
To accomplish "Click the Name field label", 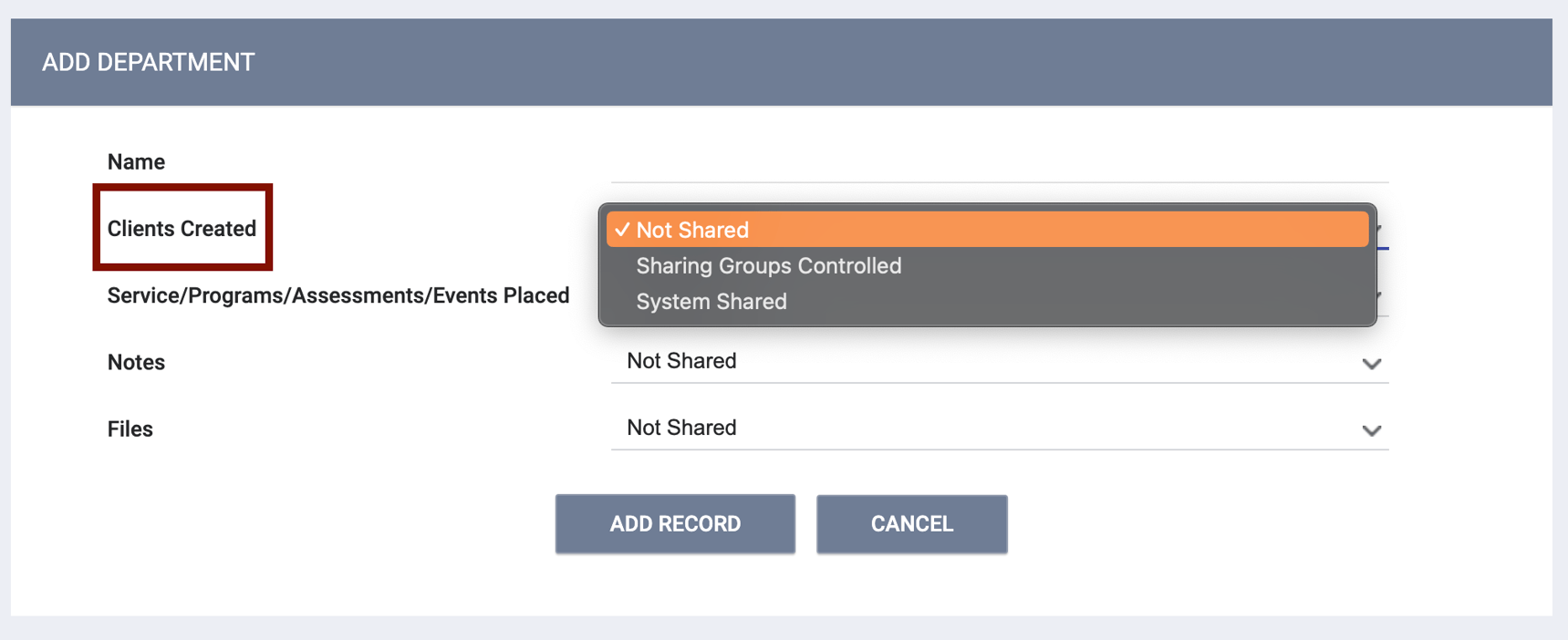I will (136, 161).
